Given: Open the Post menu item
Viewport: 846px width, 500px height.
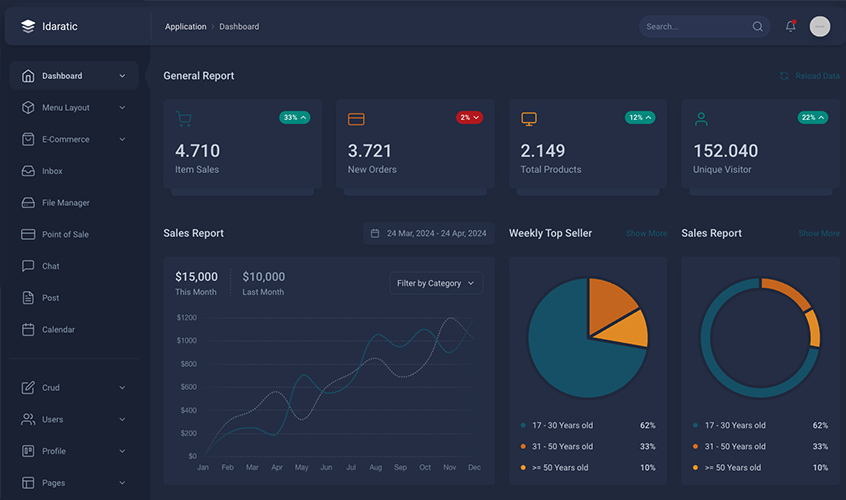Looking at the screenshot, I should coord(50,298).
